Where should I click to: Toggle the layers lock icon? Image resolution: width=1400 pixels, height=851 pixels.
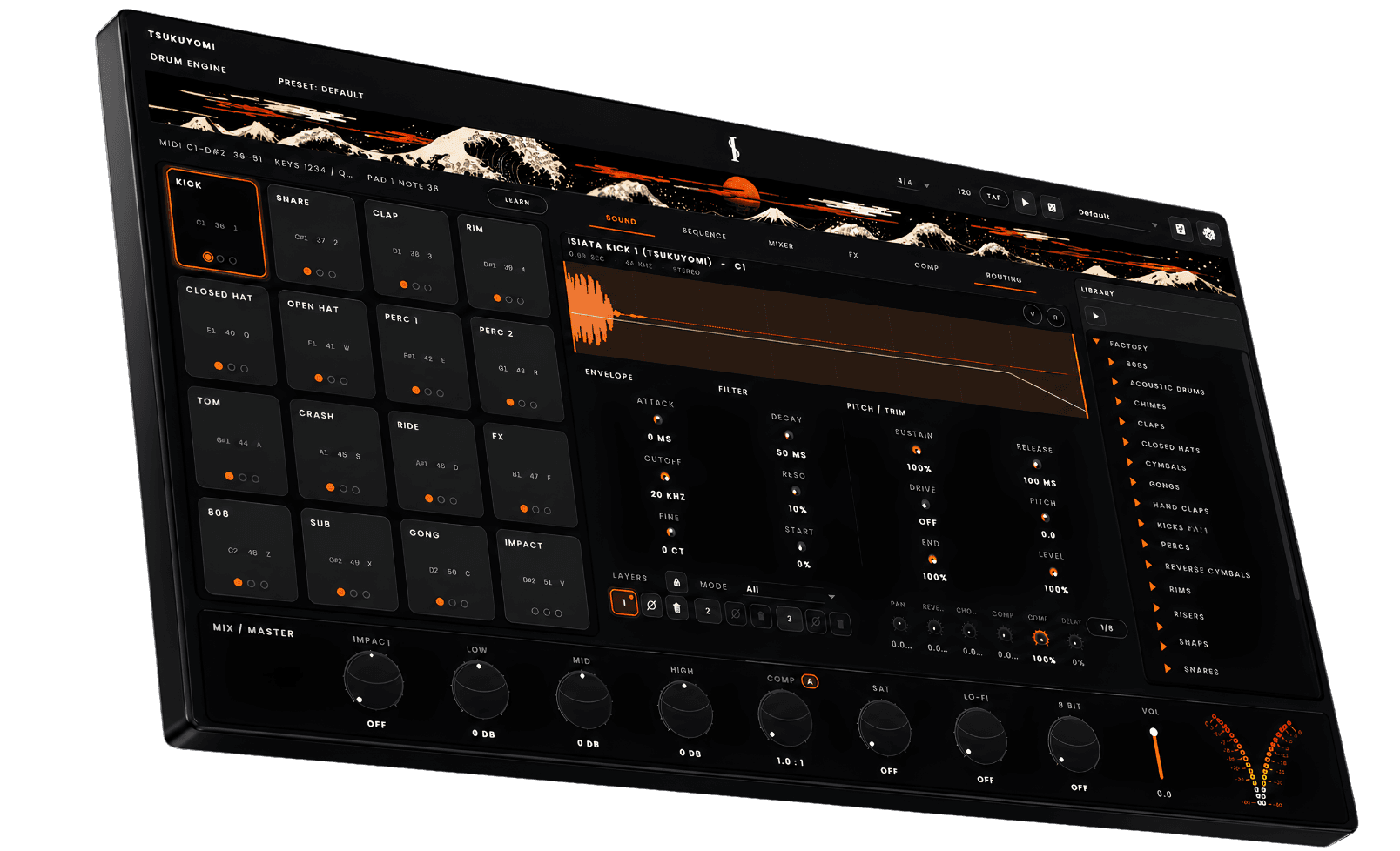point(676,582)
